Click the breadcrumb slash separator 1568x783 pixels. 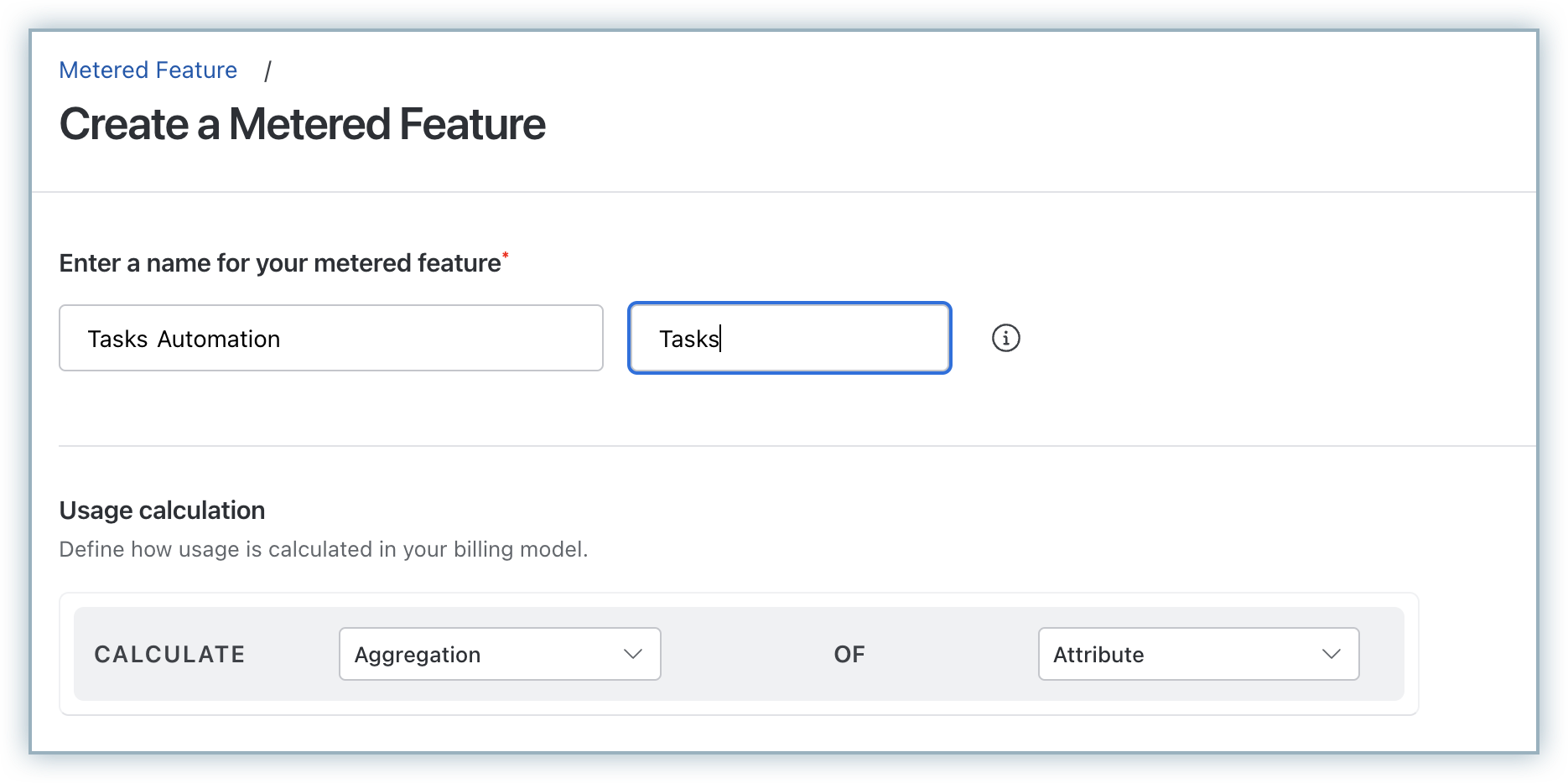[267, 71]
